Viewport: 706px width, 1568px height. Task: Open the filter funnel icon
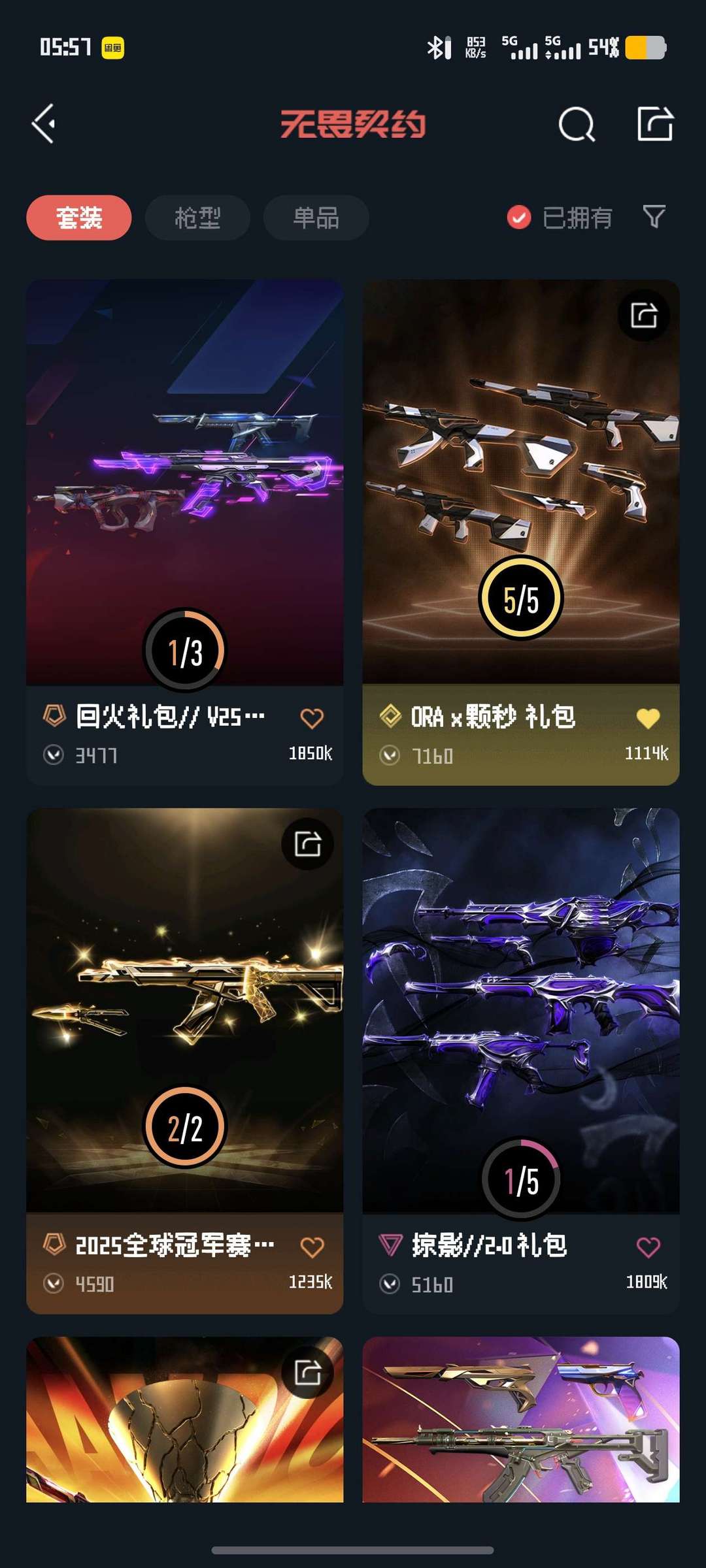[654, 216]
